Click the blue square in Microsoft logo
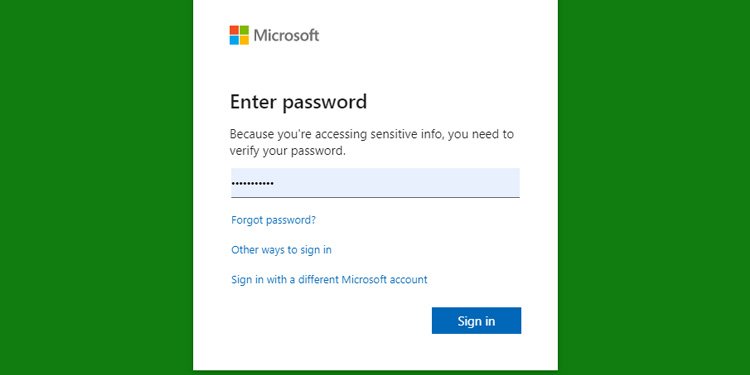This screenshot has width=750, height=375. click(234, 40)
